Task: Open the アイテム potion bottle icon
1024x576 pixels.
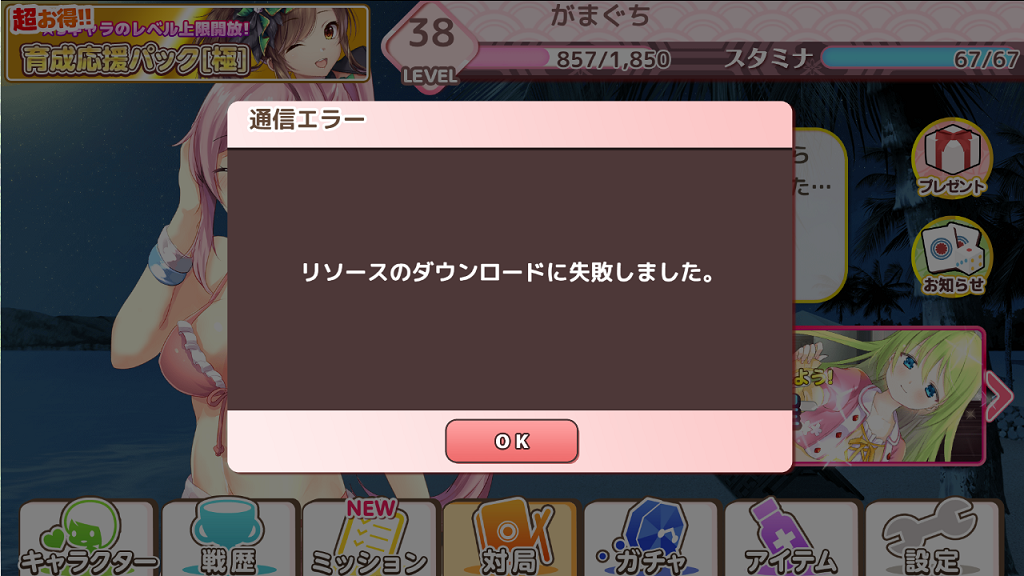Action: (792, 537)
